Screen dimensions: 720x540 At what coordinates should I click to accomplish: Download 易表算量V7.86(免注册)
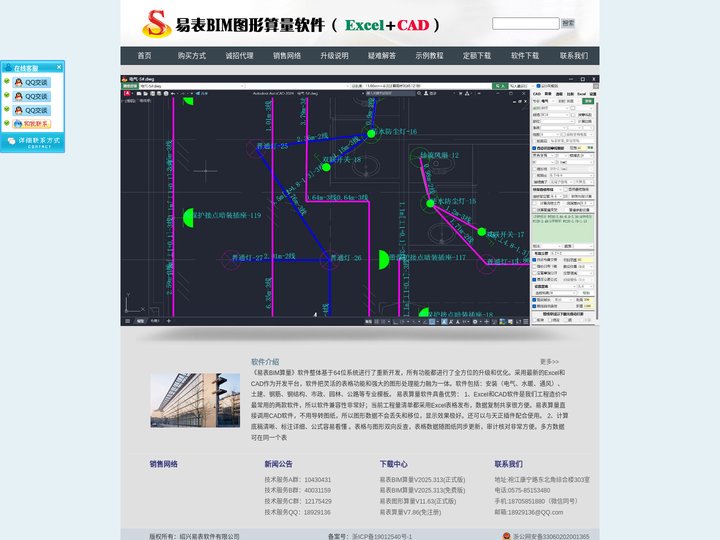pos(410,512)
